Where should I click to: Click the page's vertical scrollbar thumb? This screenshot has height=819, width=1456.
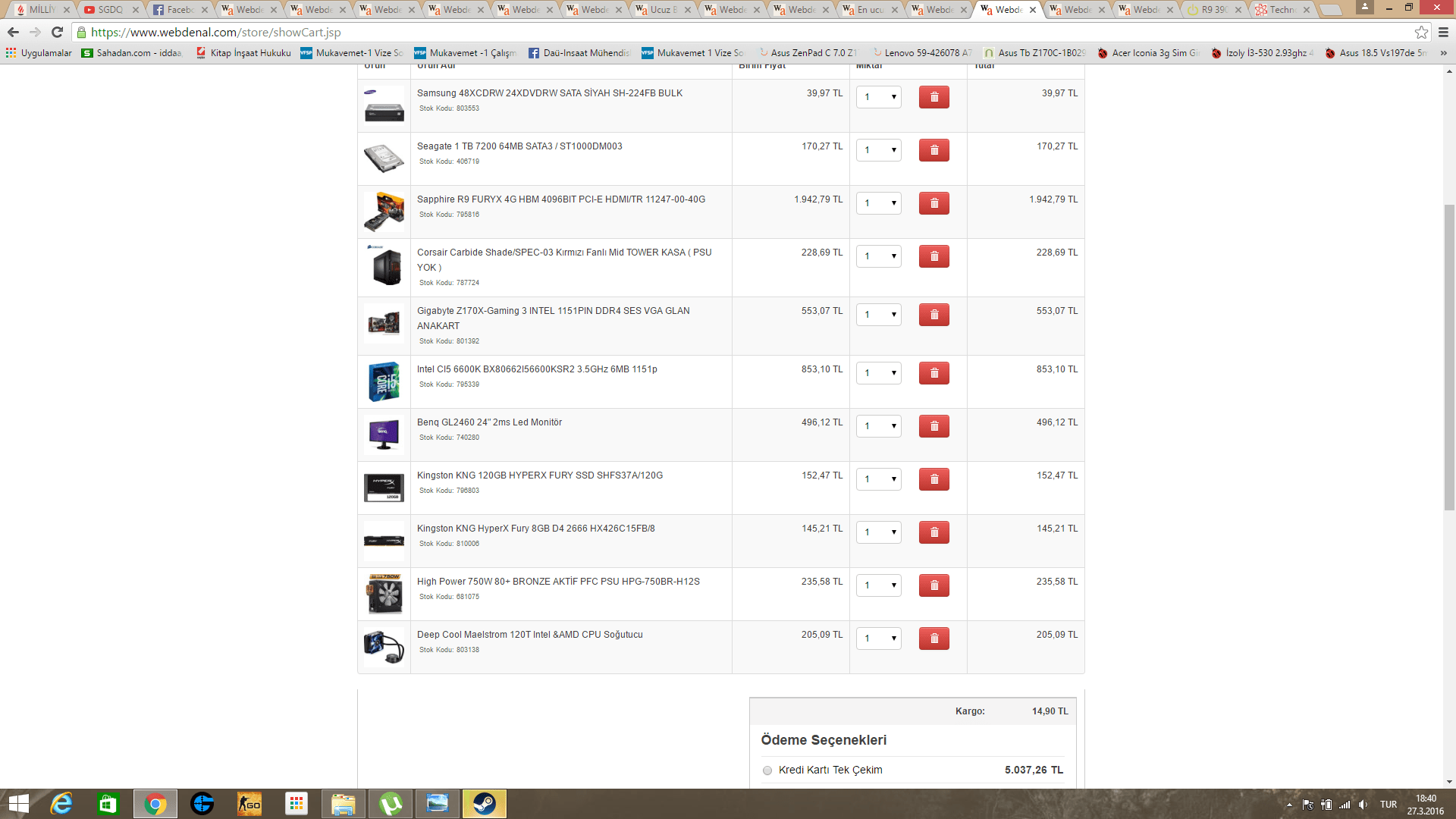pos(1449,356)
